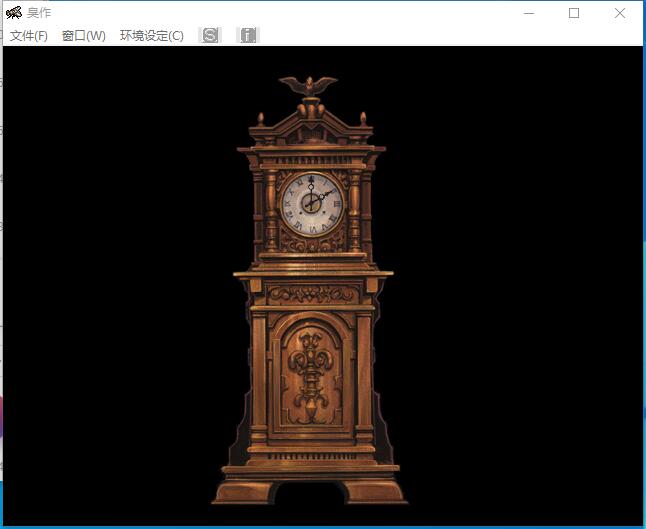Open the 环境设定(C) menu
Screen dimensions: 646x529
pos(151,36)
